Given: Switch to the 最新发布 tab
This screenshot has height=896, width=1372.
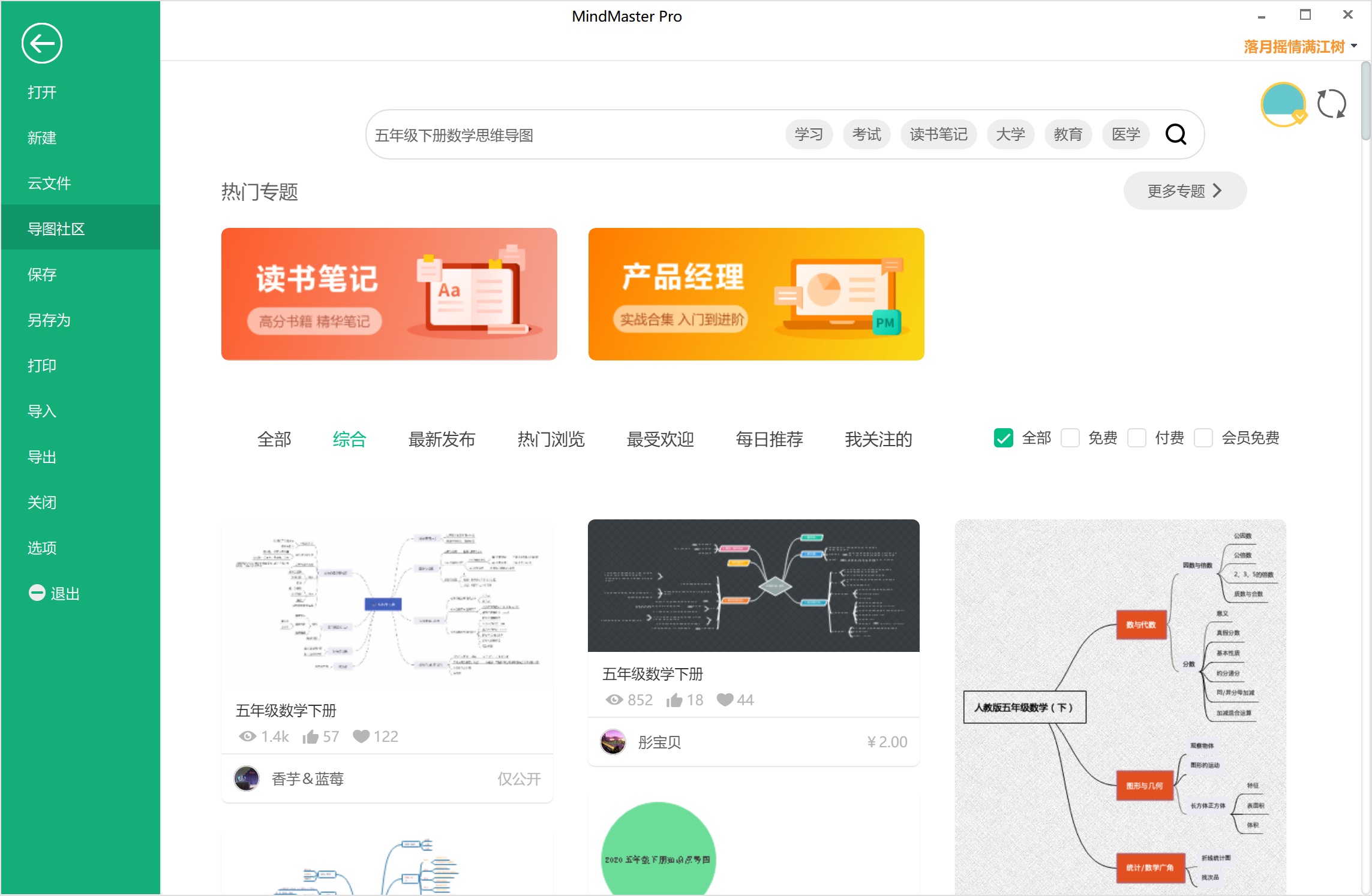Looking at the screenshot, I should [x=442, y=440].
